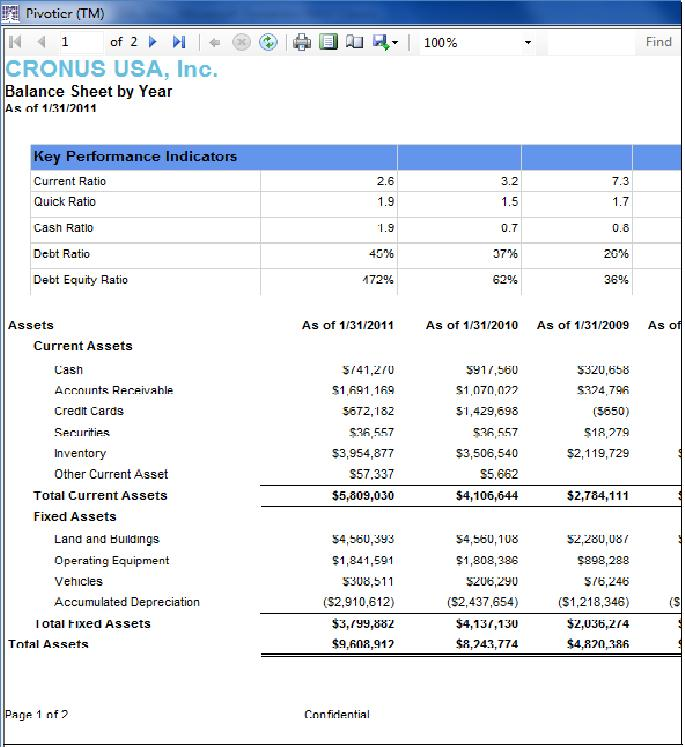Go to the previous page
685x747 pixels.
(x=41, y=42)
